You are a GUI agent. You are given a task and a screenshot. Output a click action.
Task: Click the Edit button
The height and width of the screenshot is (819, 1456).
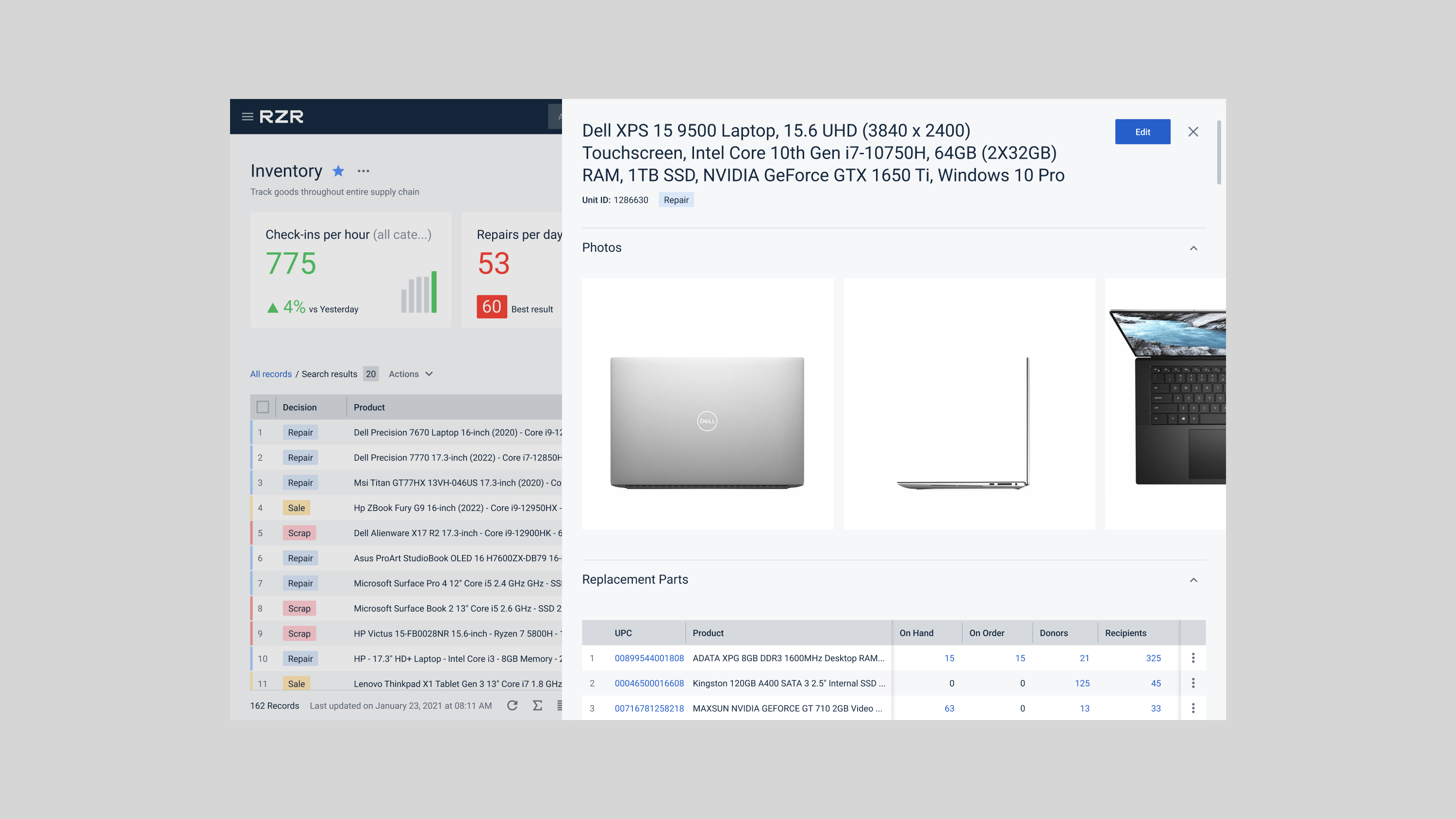click(1142, 131)
